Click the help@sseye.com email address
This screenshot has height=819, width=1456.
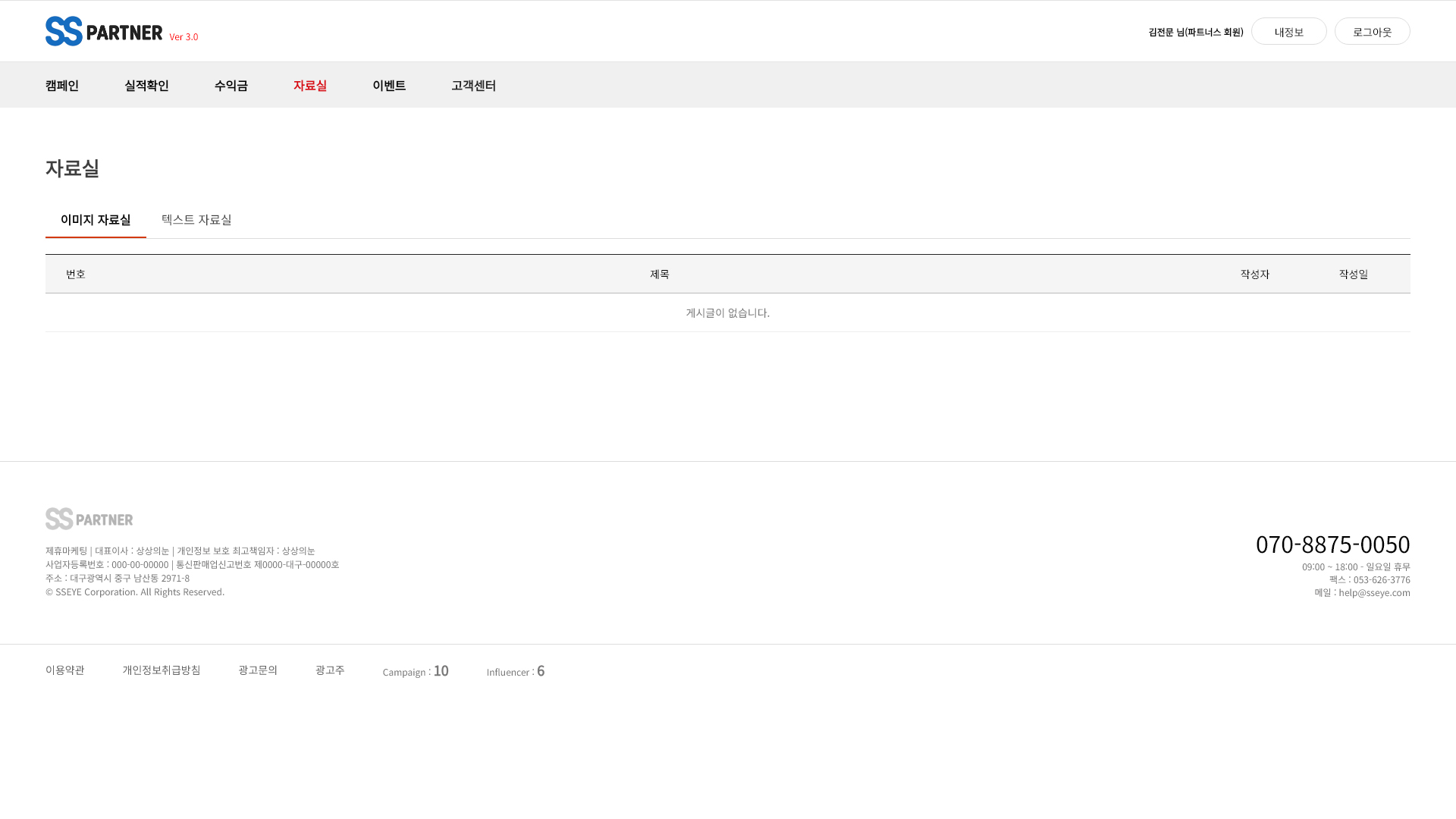[1374, 592]
